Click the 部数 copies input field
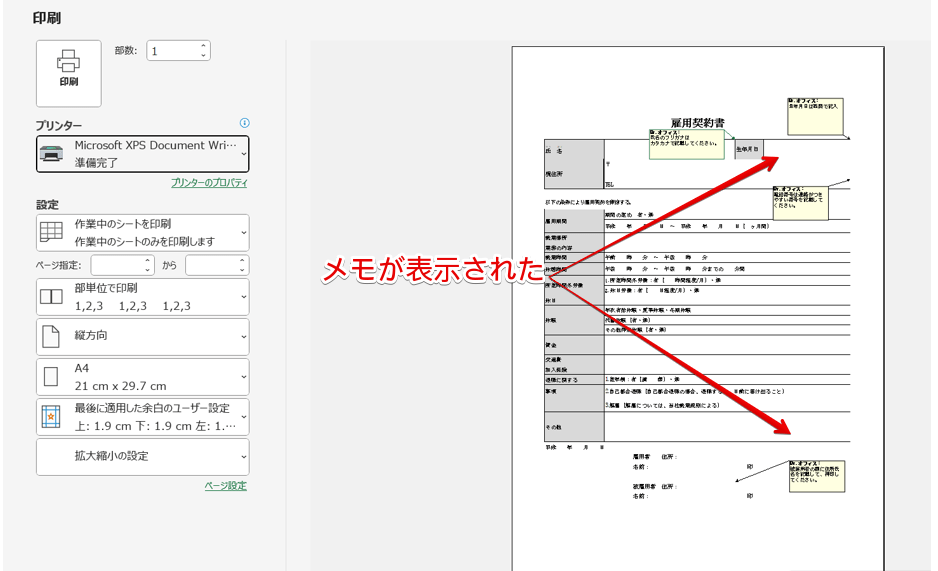The image size is (938, 571). pos(171,51)
